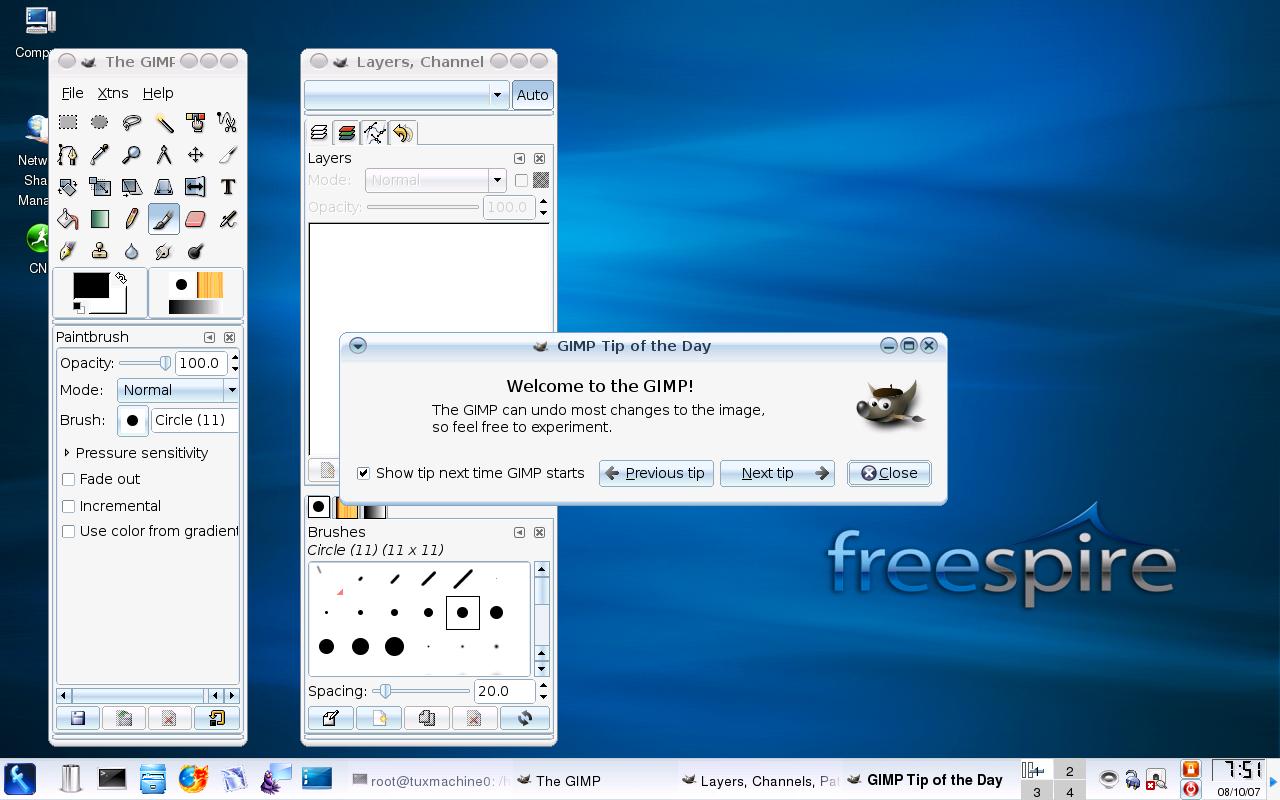Select the Smudge tool
The height and width of the screenshot is (800, 1280).
(x=164, y=251)
